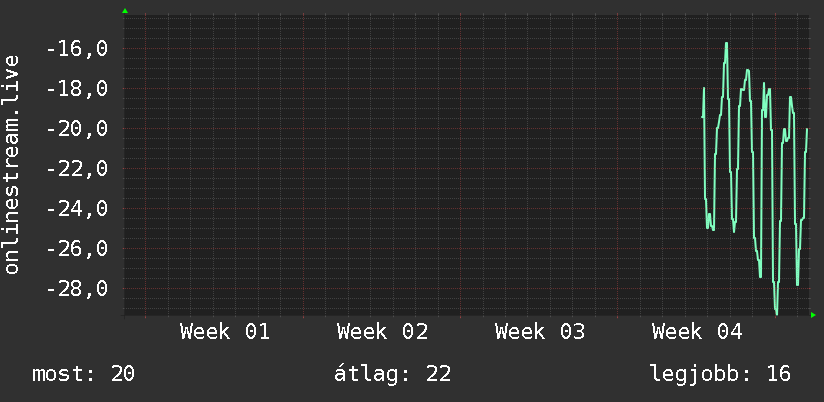
Task: Select the Week 04 axis label
Action: tap(697, 331)
